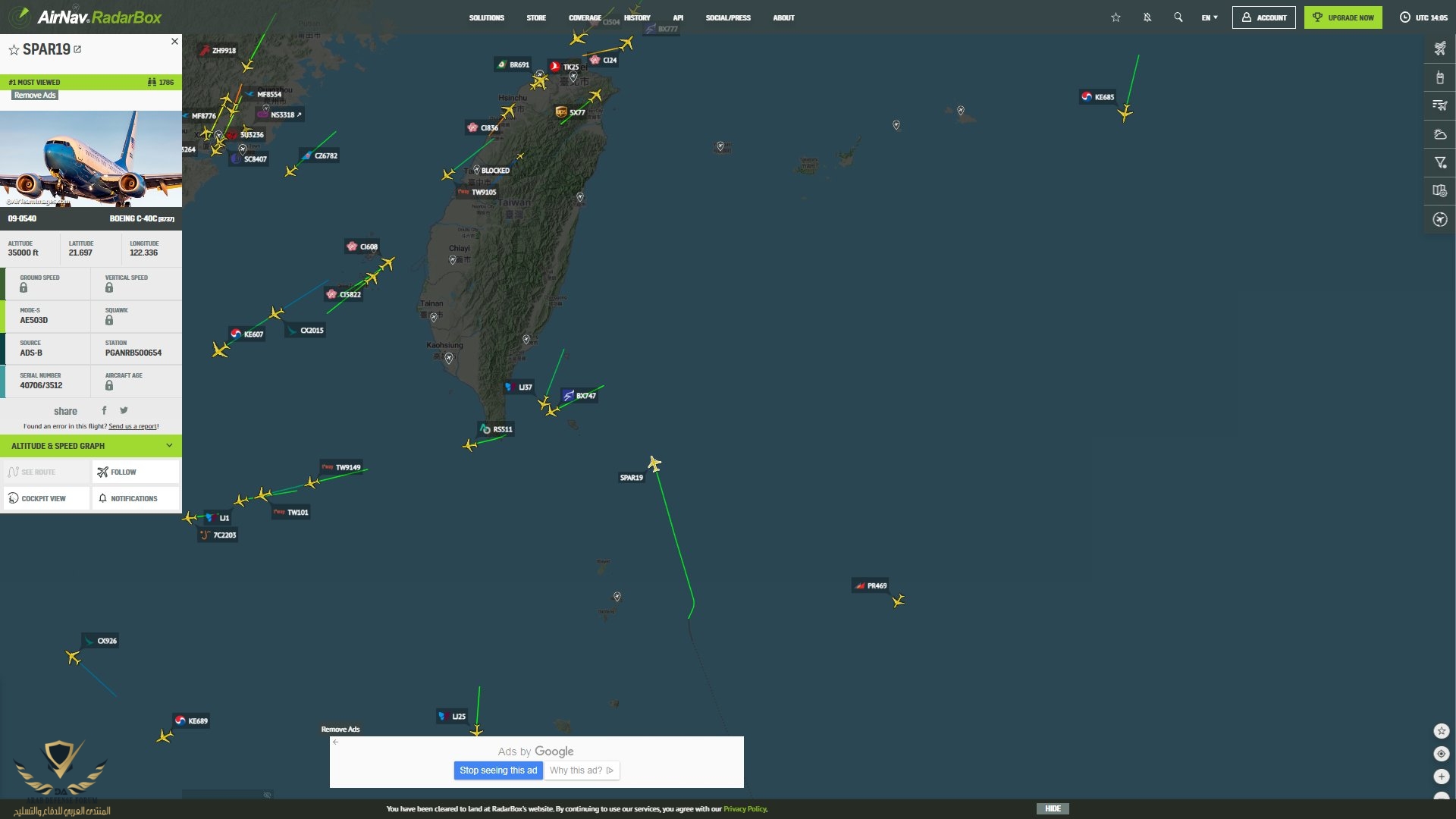Click the Aircraft Age lock icon

tap(109, 386)
